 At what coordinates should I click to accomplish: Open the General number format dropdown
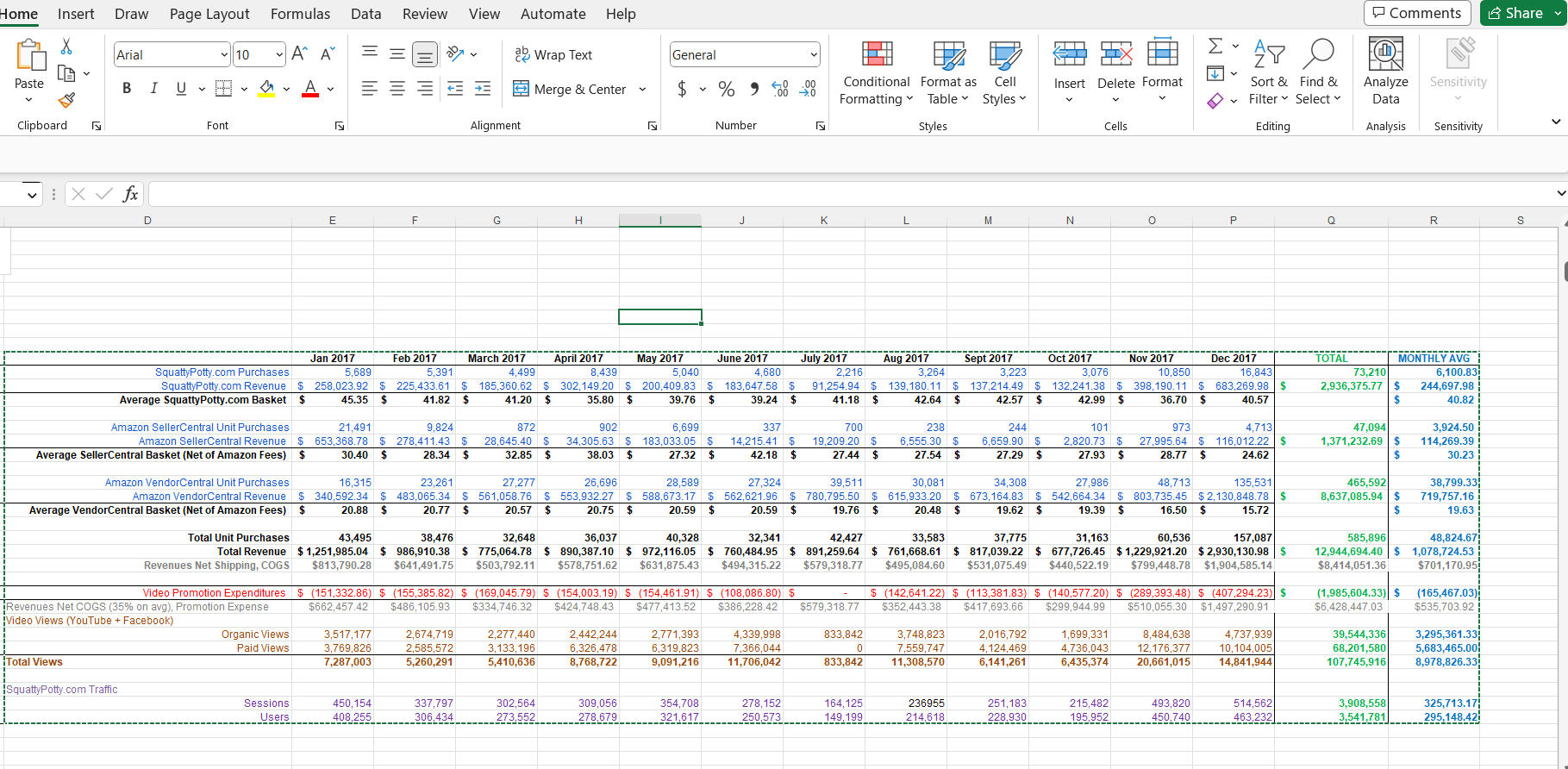tap(813, 54)
